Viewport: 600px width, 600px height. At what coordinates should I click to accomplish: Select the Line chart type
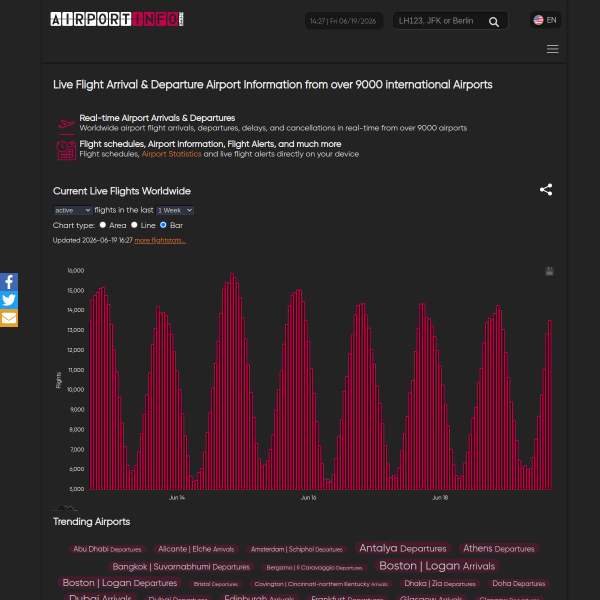click(134, 225)
